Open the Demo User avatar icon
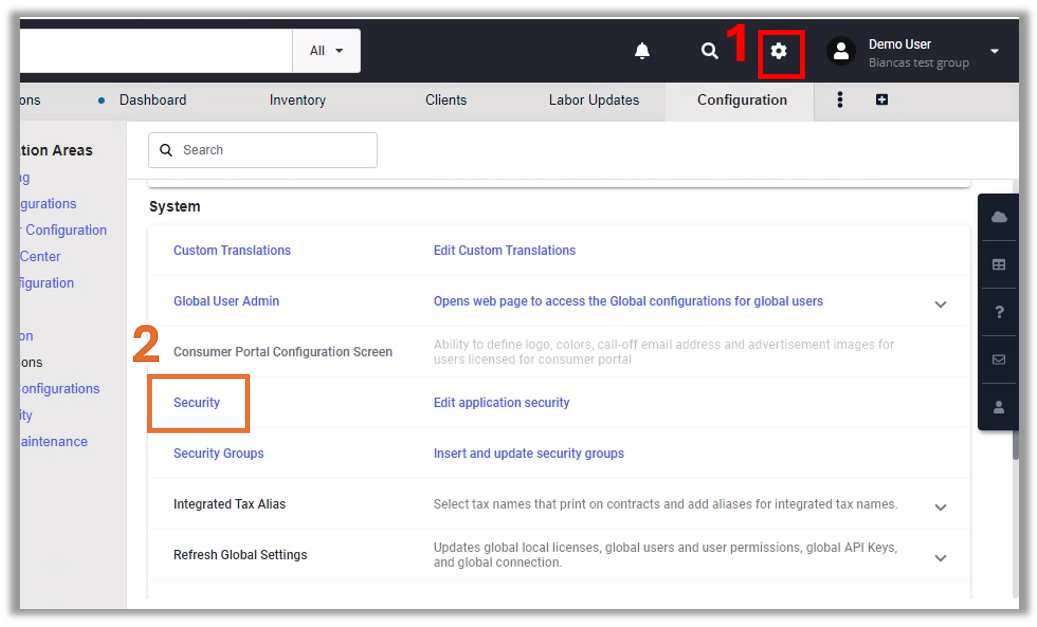The width and height of the screenshot is (1037, 627). 842,52
